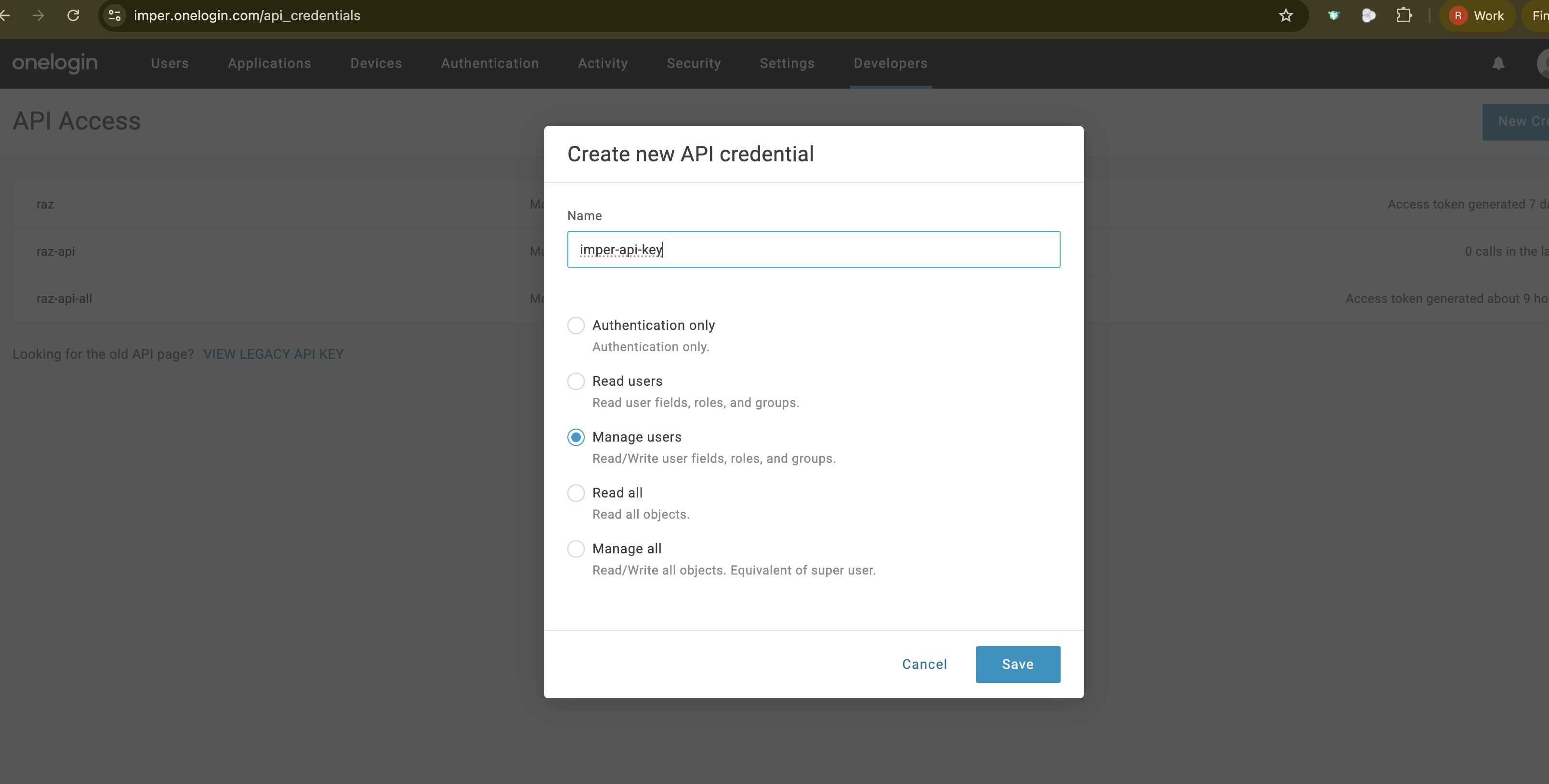This screenshot has width=1549, height=784.
Task: Click the grey cloud extension icon
Action: pyautogui.click(x=1368, y=15)
